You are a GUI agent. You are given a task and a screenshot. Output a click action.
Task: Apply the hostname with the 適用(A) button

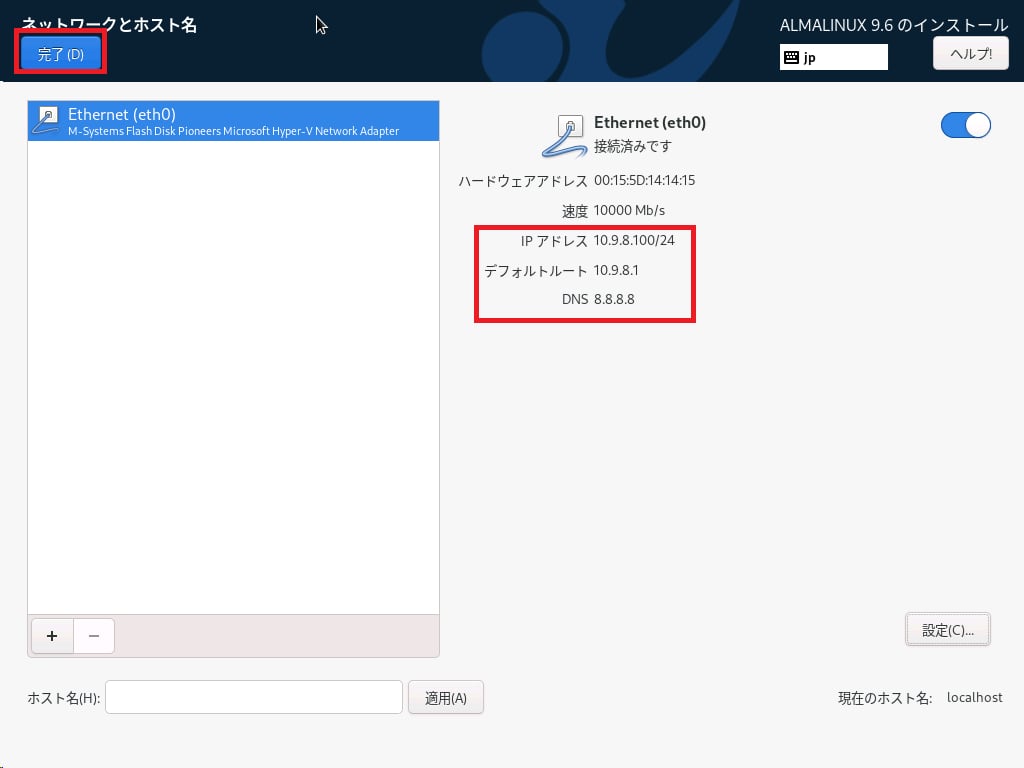[446, 698]
